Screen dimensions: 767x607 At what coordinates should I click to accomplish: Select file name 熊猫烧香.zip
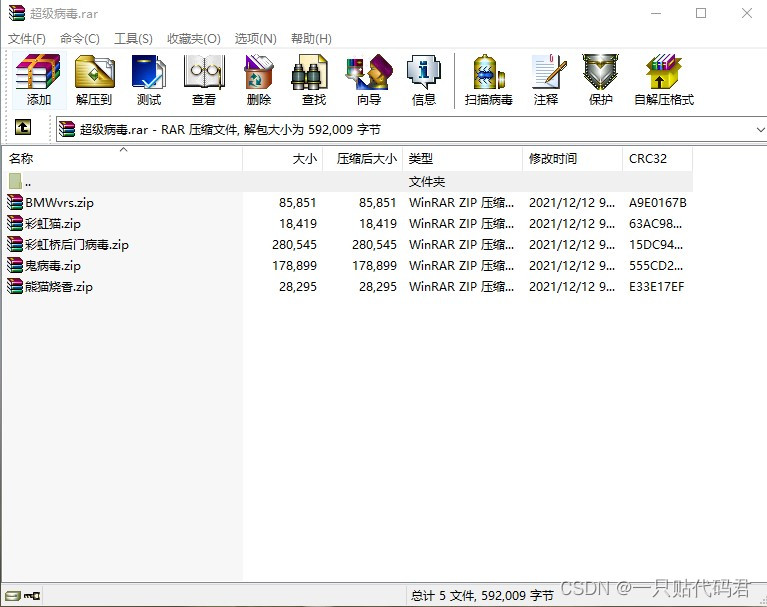59,287
